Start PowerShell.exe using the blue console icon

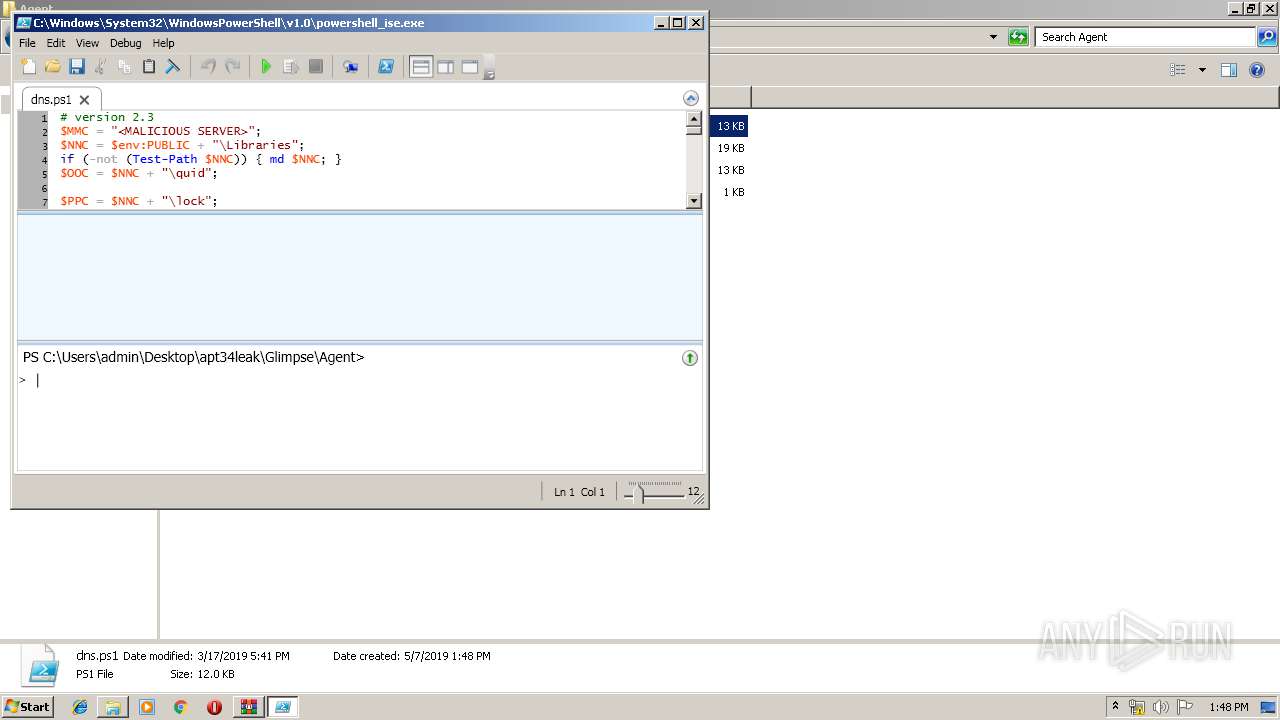385,67
